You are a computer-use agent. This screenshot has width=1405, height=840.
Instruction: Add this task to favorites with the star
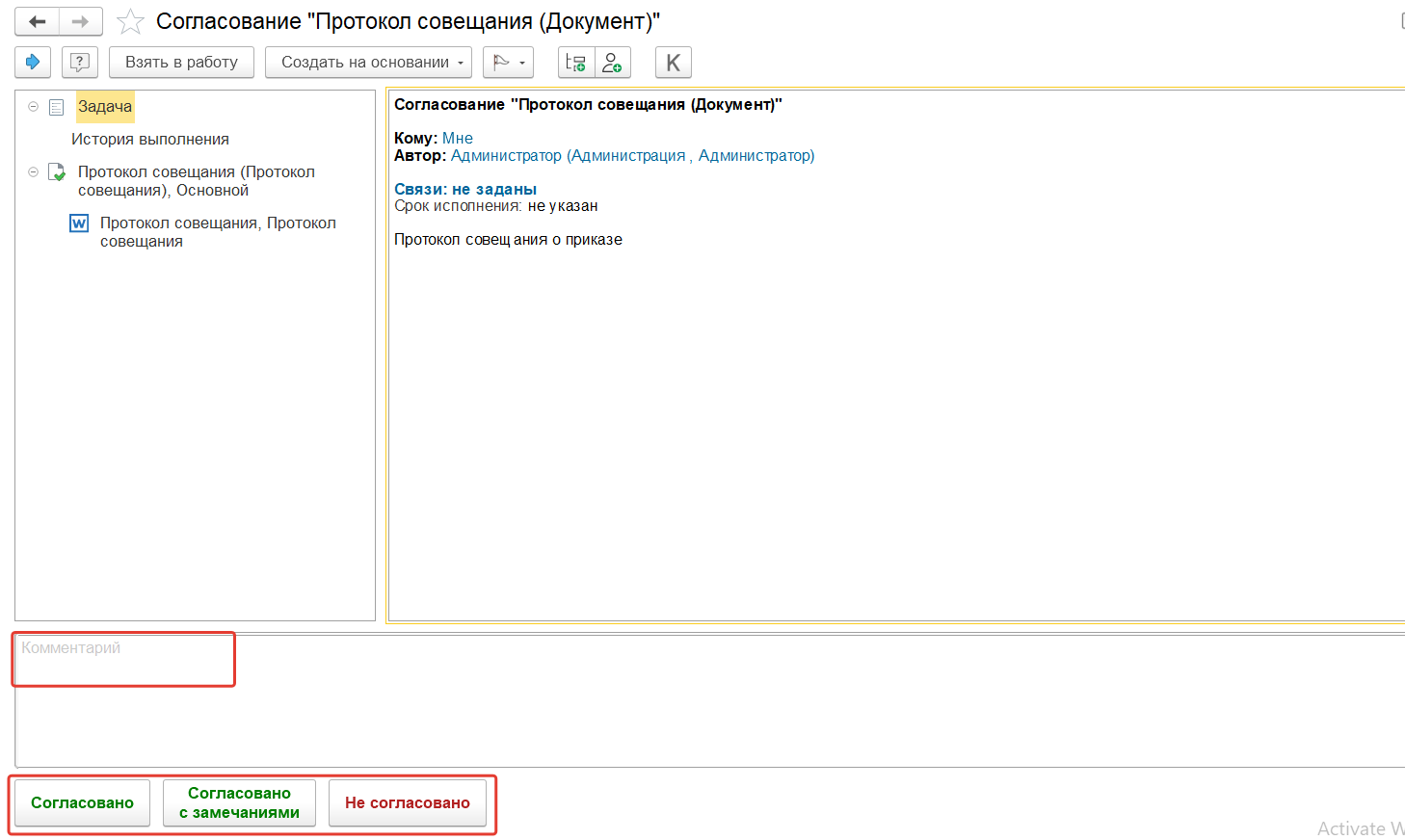[130, 21]
